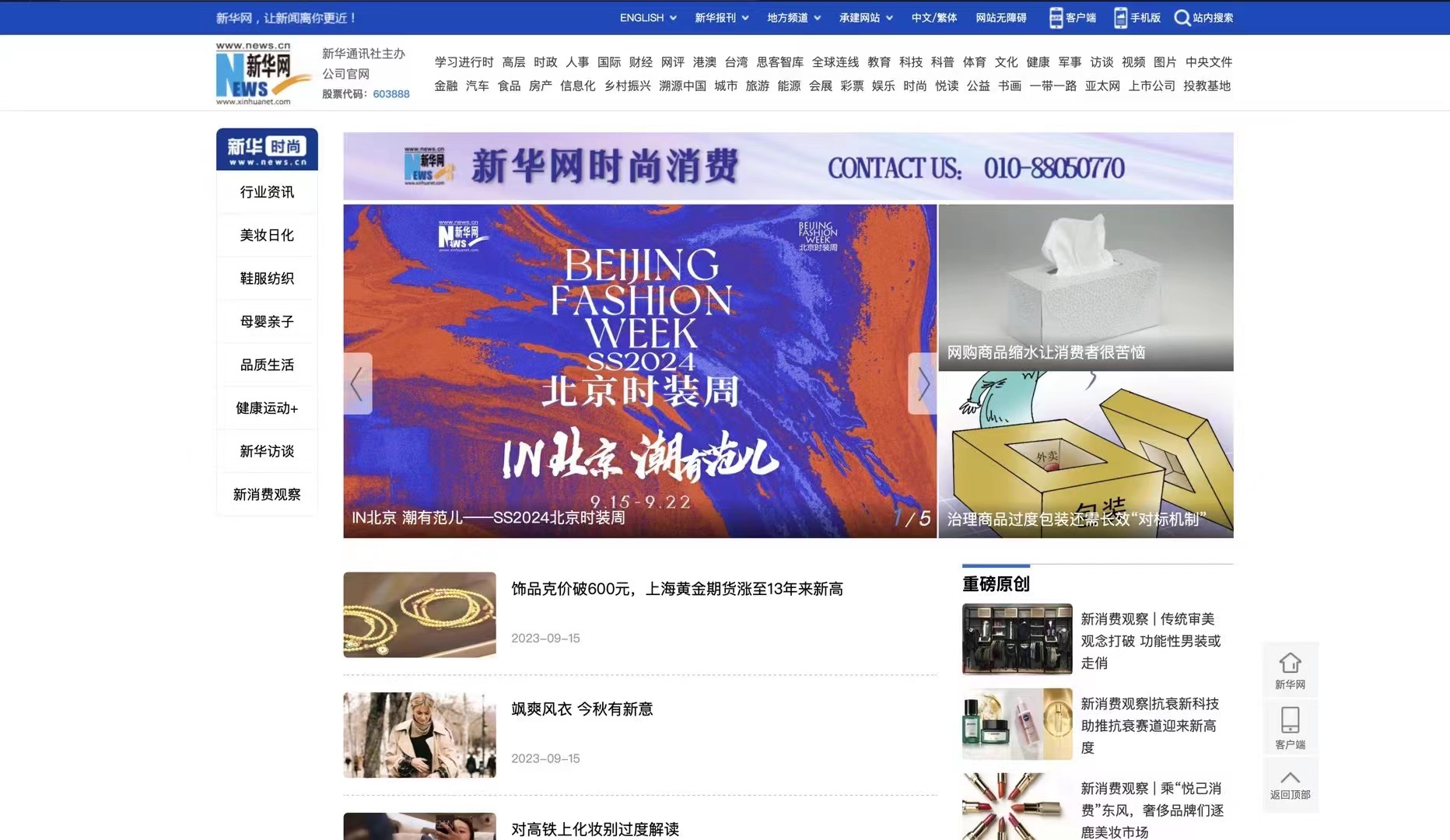Viewport: 1450px width, 840px height.
Task: Open the 治理商品过度包装 cartoon image
Action: (1085, 454)
